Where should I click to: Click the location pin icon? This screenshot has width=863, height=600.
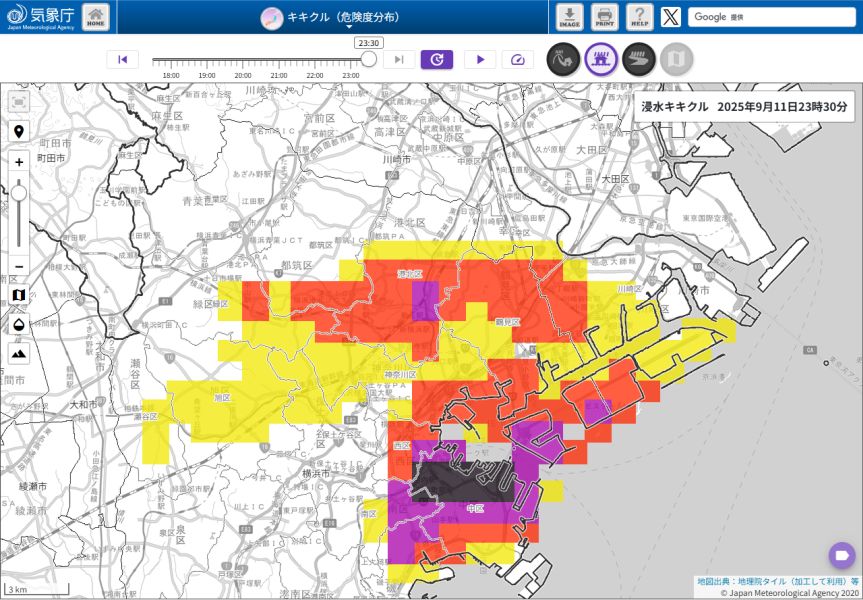pos(19,132)
